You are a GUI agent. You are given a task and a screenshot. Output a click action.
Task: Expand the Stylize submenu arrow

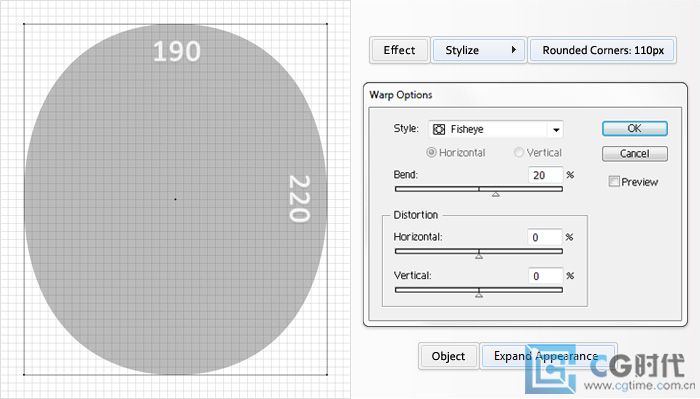point(513,50)
